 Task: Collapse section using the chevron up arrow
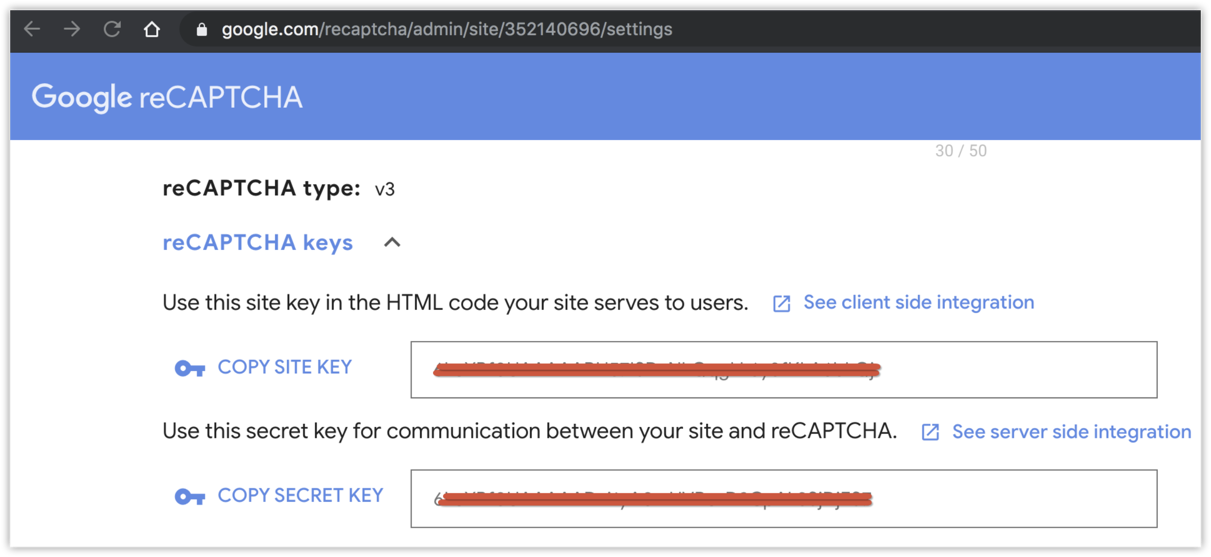click(x=392, y=242)
